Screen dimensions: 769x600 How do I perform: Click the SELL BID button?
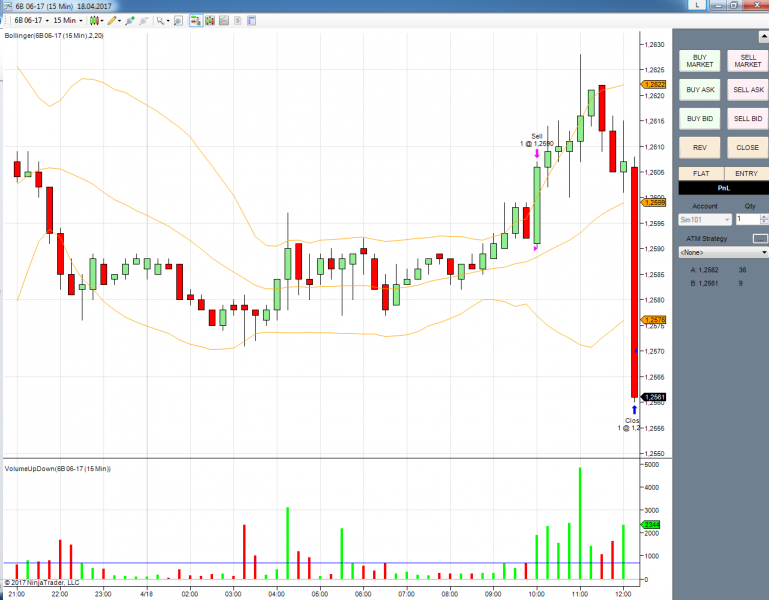pyautogui.click(x=747, y=119)
